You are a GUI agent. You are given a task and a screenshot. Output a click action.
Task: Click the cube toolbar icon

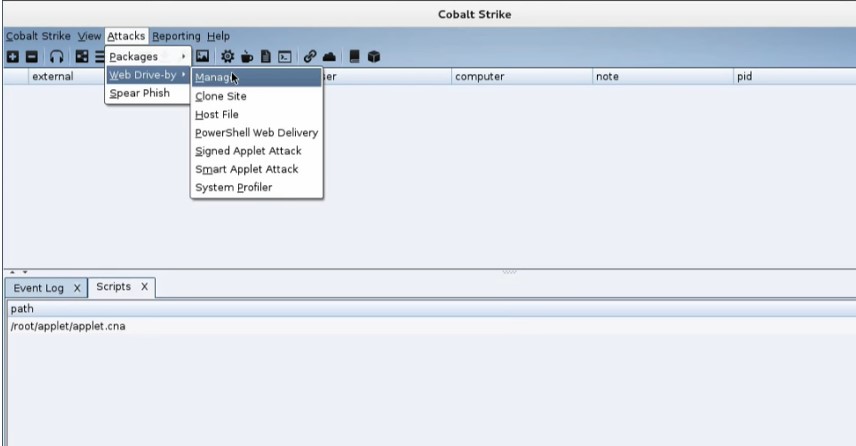click(x=373, y=56)
